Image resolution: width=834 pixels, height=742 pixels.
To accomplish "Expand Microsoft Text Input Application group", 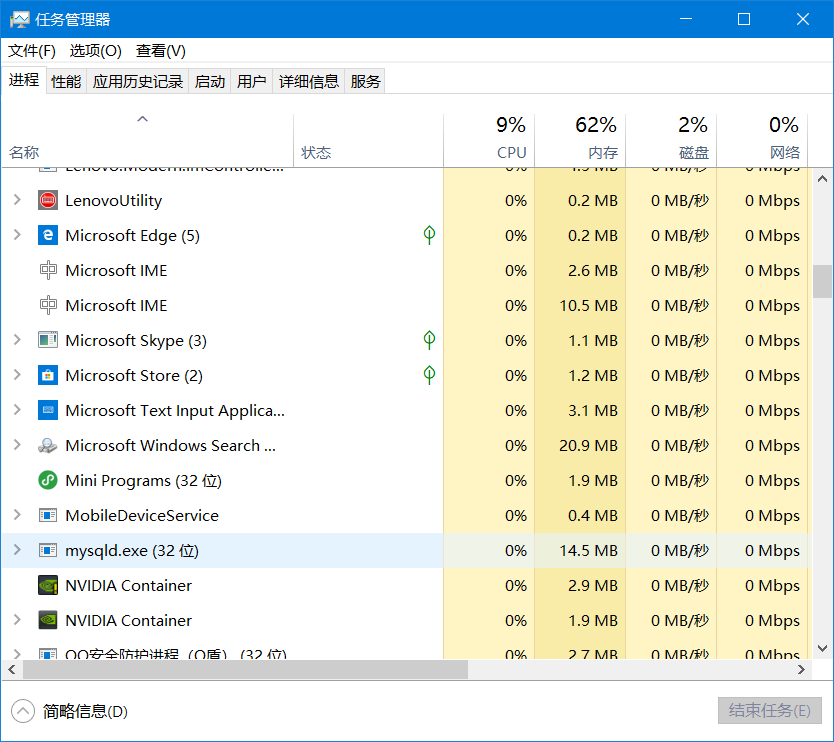I will [x=17, y=410].
